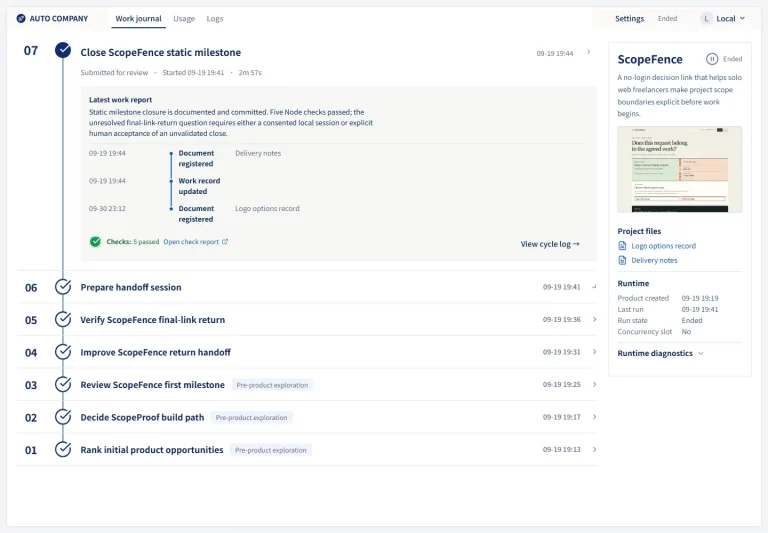This screenshot has width=768, height=533.
Task: Click the L avatar icon next to Local
Action: point(706,19)
